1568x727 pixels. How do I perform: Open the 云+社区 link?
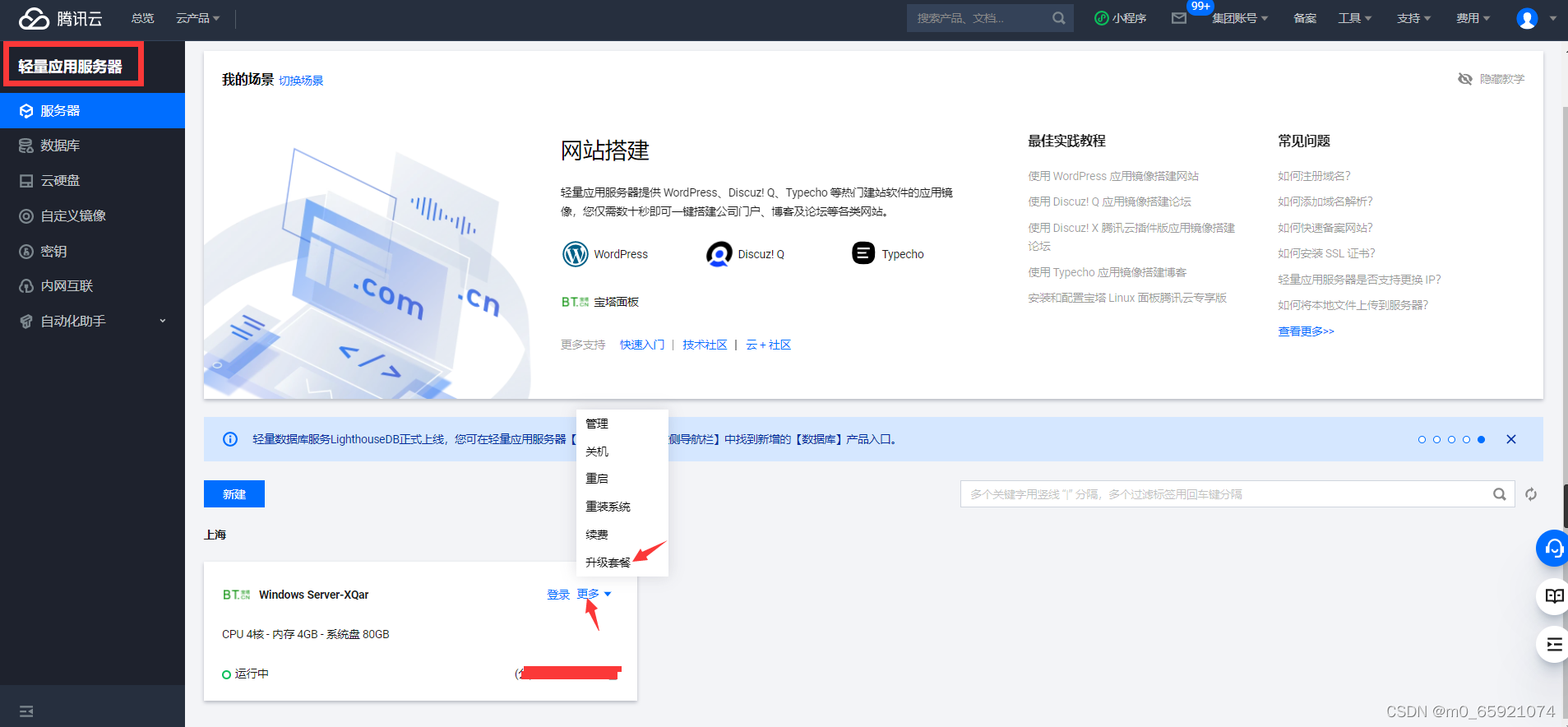pos(768,345)
